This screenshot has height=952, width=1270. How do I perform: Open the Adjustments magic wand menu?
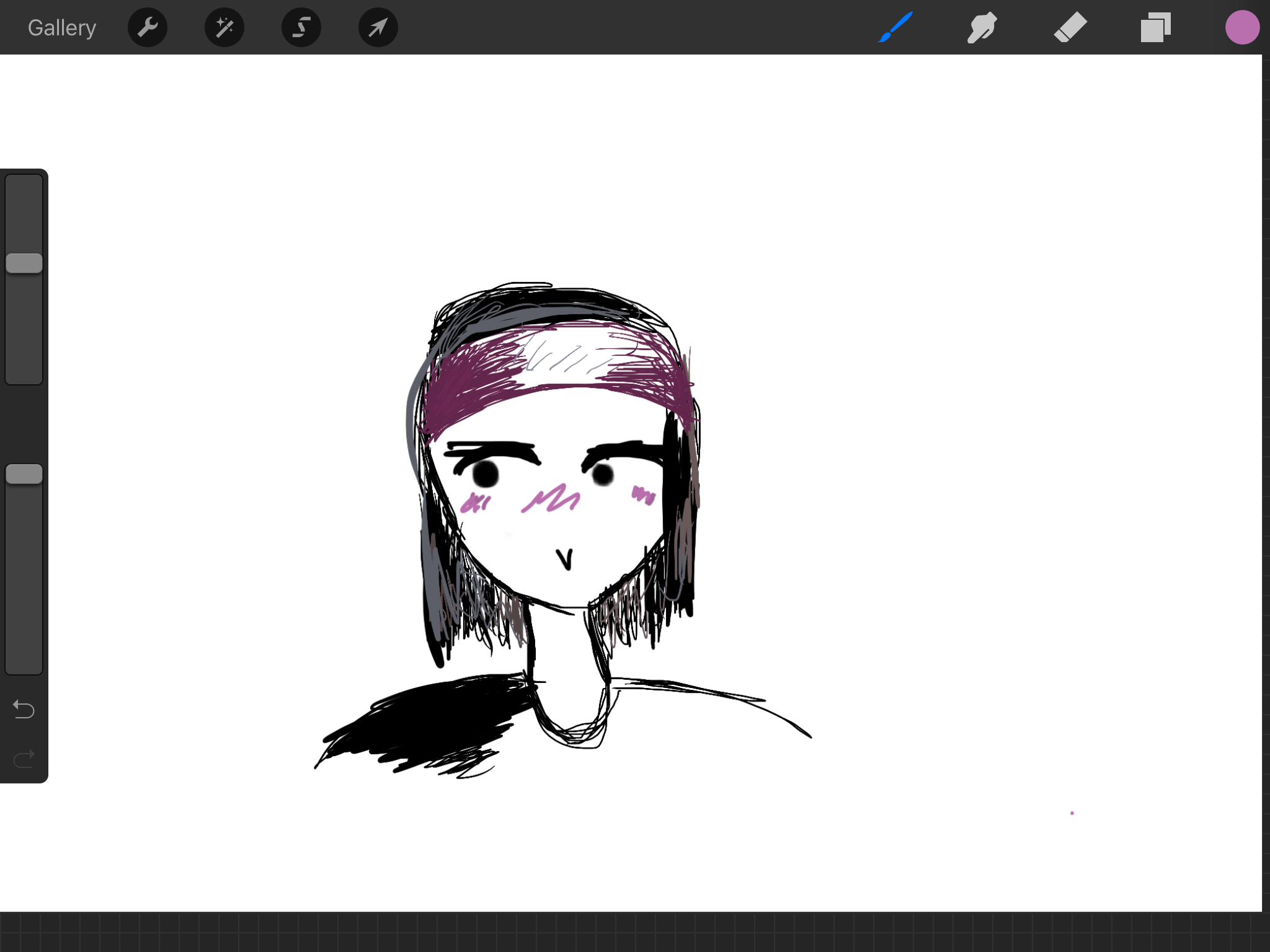224,27
